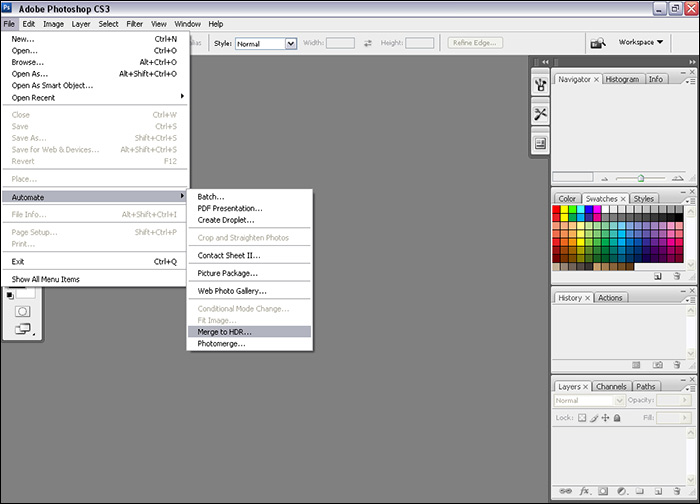Swap the Width and Height values
Image resolution: width=700 pixels, height=504 pixels.
pyautogui.click(x=367, y=43)
